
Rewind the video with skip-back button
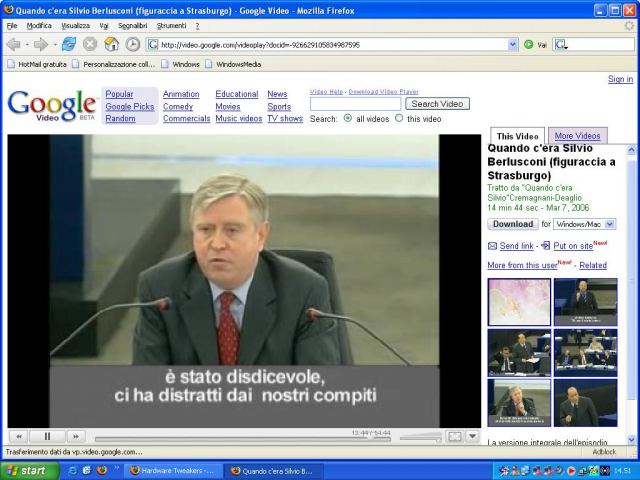(x=19, y=436)
